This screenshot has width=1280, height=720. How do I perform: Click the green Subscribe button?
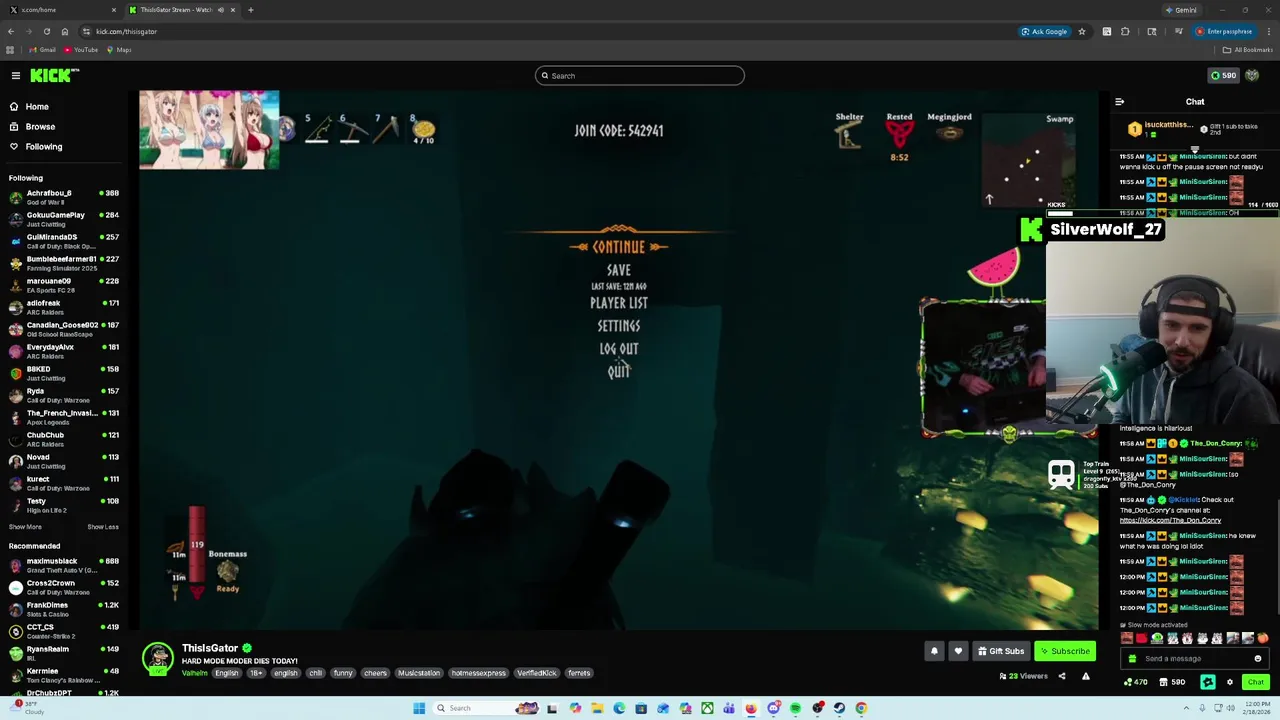click(1065, 651)
